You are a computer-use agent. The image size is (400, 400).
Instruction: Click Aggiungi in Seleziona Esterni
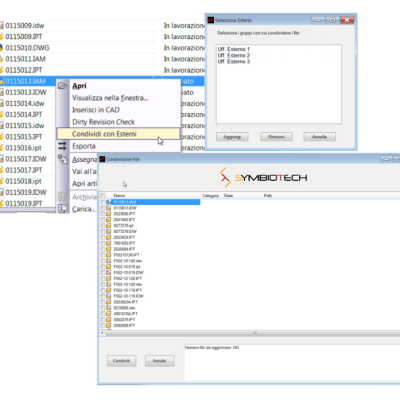tap(232, 137)
